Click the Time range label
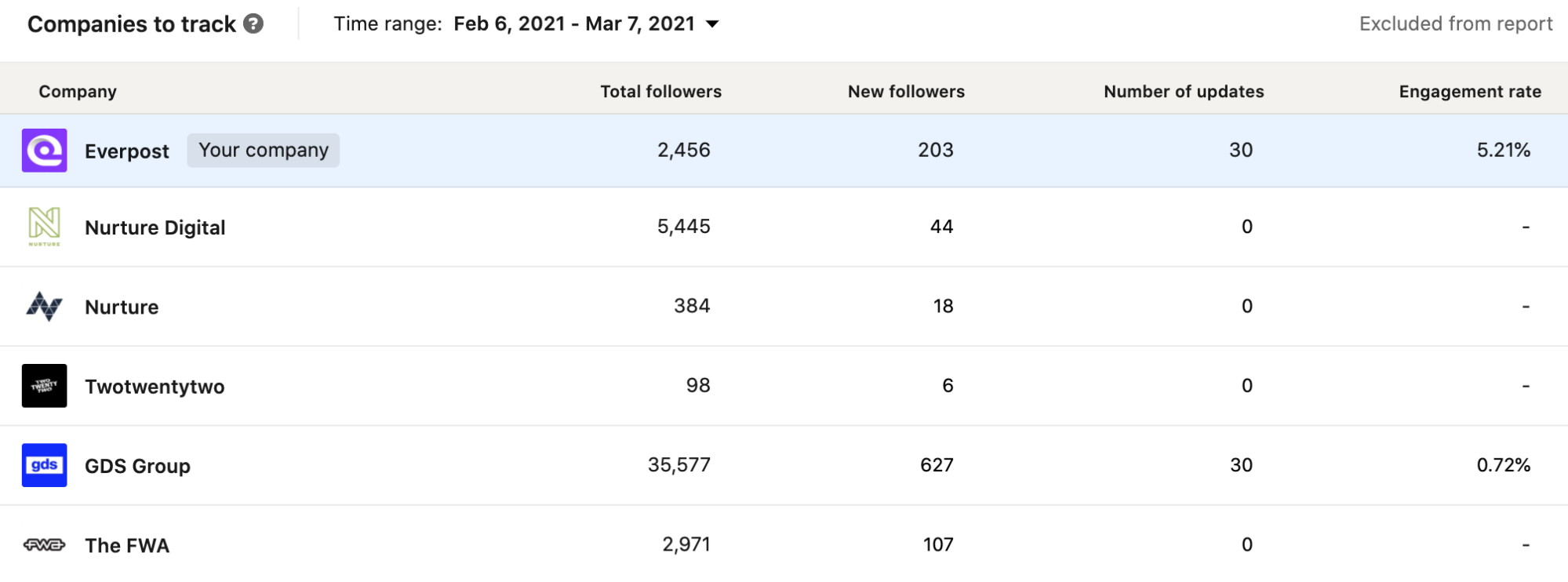Viewport: 1568px width, 582px height. (x=388, y=24)
